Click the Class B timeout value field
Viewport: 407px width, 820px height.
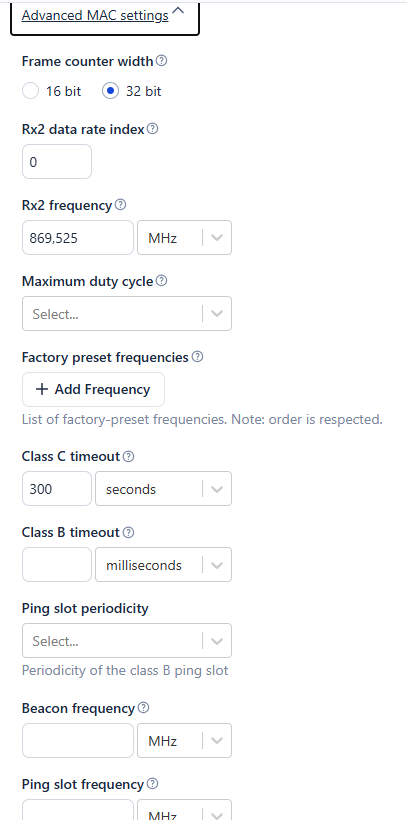point(56,565)
